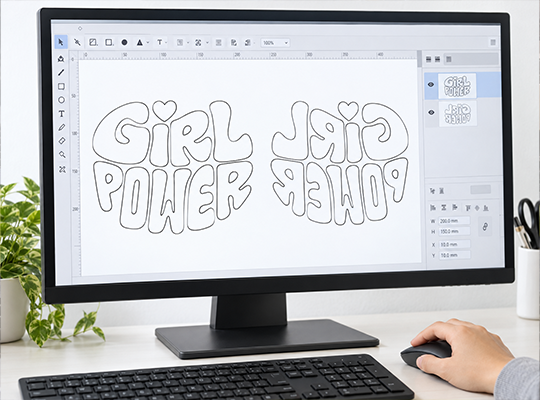Align objects to the bottom edge
This screenshot has width=540, height=400.
coord(486,208)
